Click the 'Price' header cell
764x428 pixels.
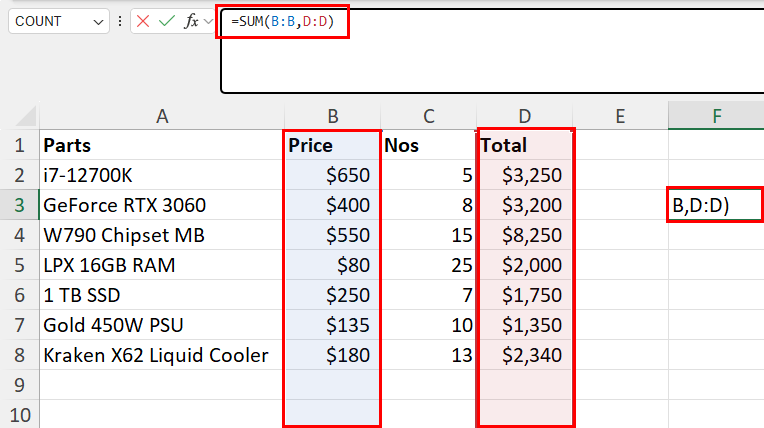[x=332, y=145]
